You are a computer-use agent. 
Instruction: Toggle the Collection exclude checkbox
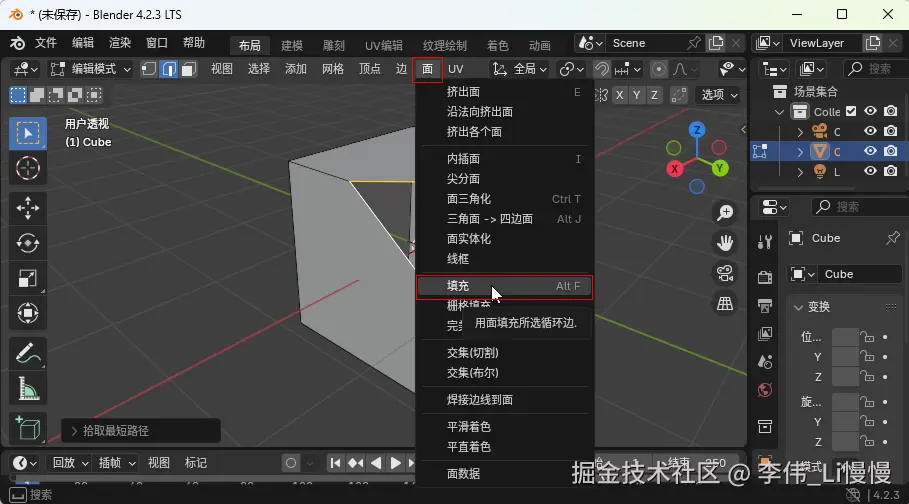pyautogui.click(x=851, y=111)
